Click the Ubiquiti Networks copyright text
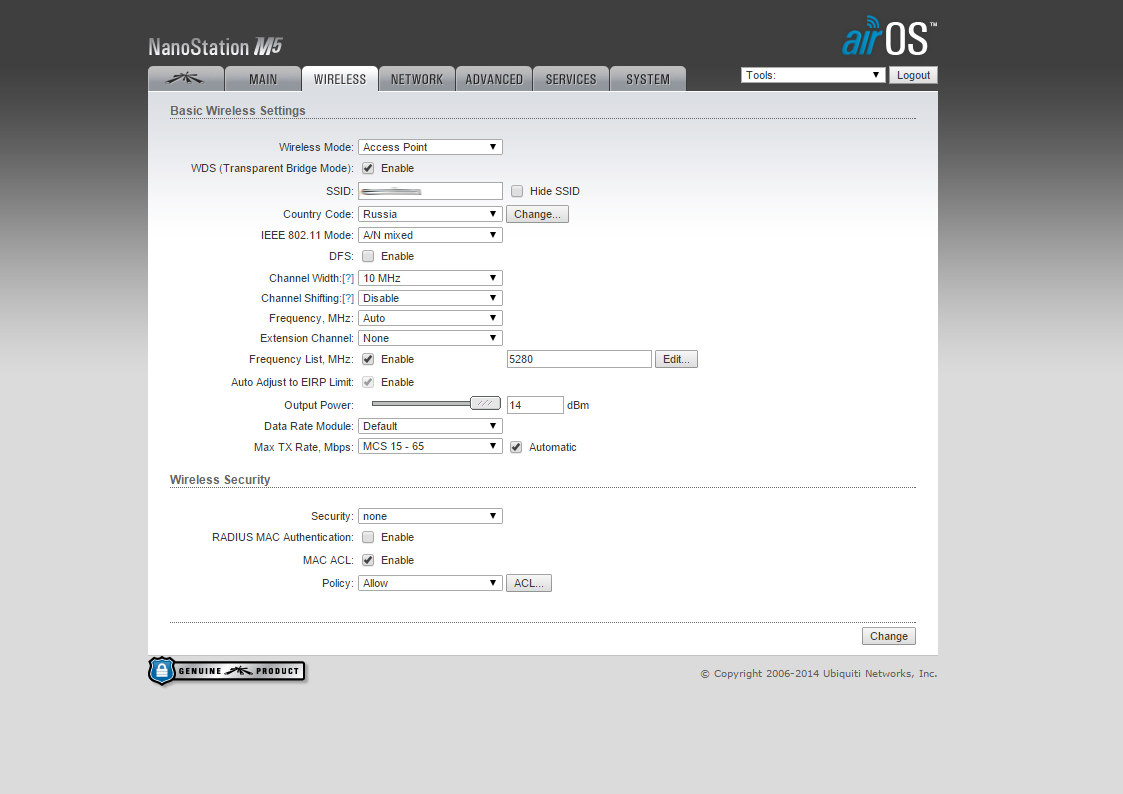1123x794 pixels. [x=819, y=674]
